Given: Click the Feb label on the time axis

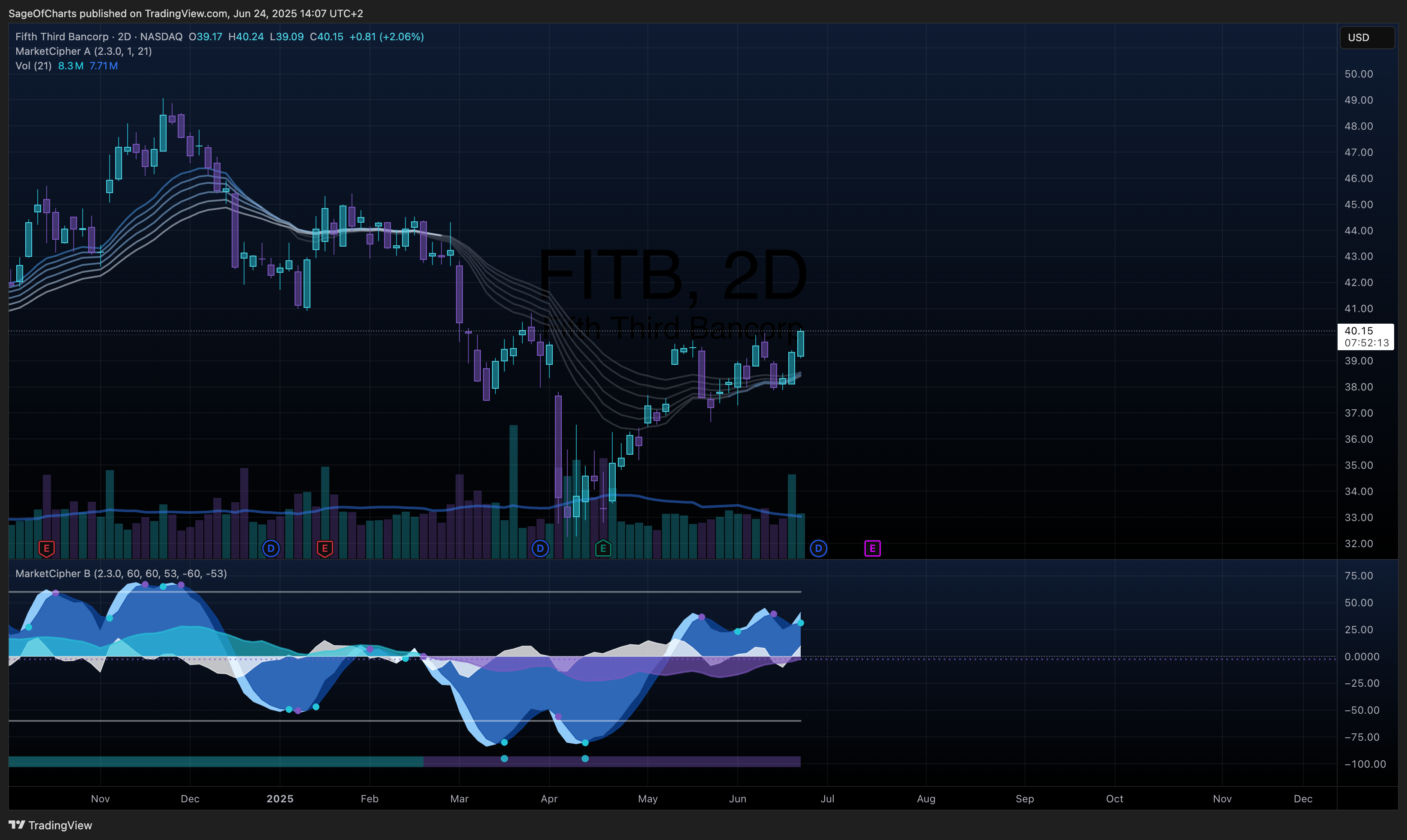Looking at the screenshot, I should (x=370, y=798).
